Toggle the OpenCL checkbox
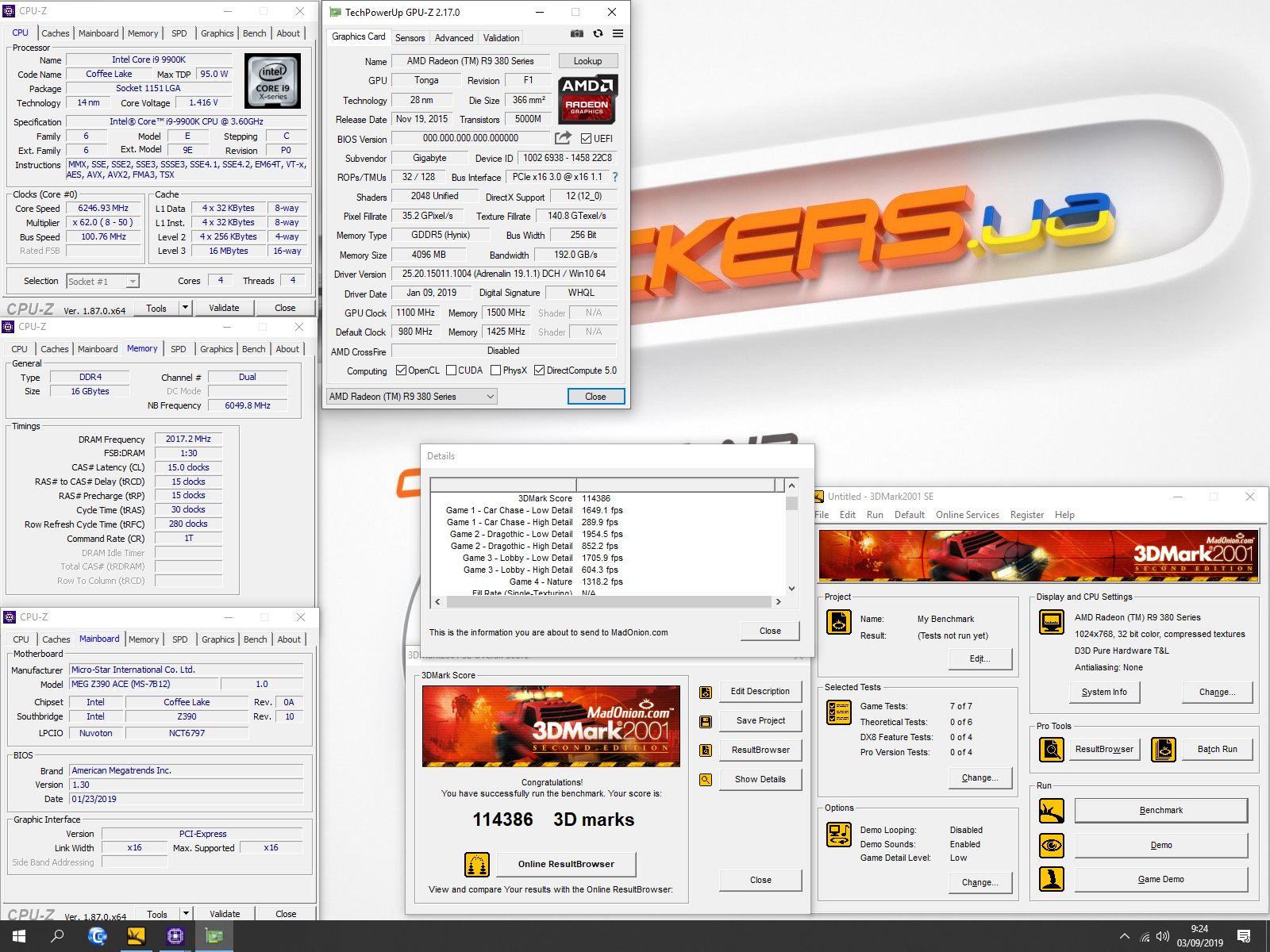 tap(402, 370)
